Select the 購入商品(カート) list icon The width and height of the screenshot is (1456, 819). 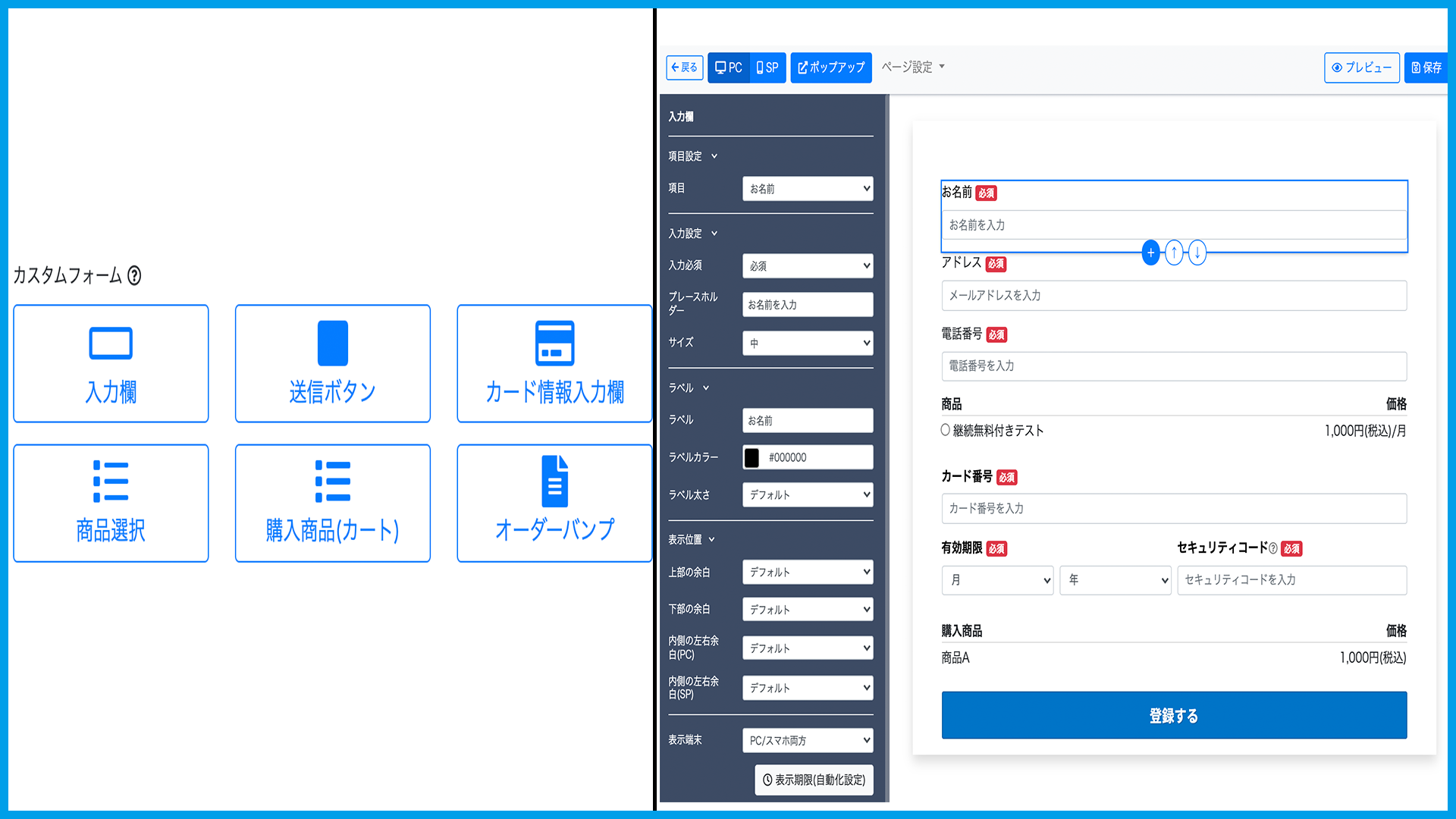pyautogui.click(x=332, y=482)
